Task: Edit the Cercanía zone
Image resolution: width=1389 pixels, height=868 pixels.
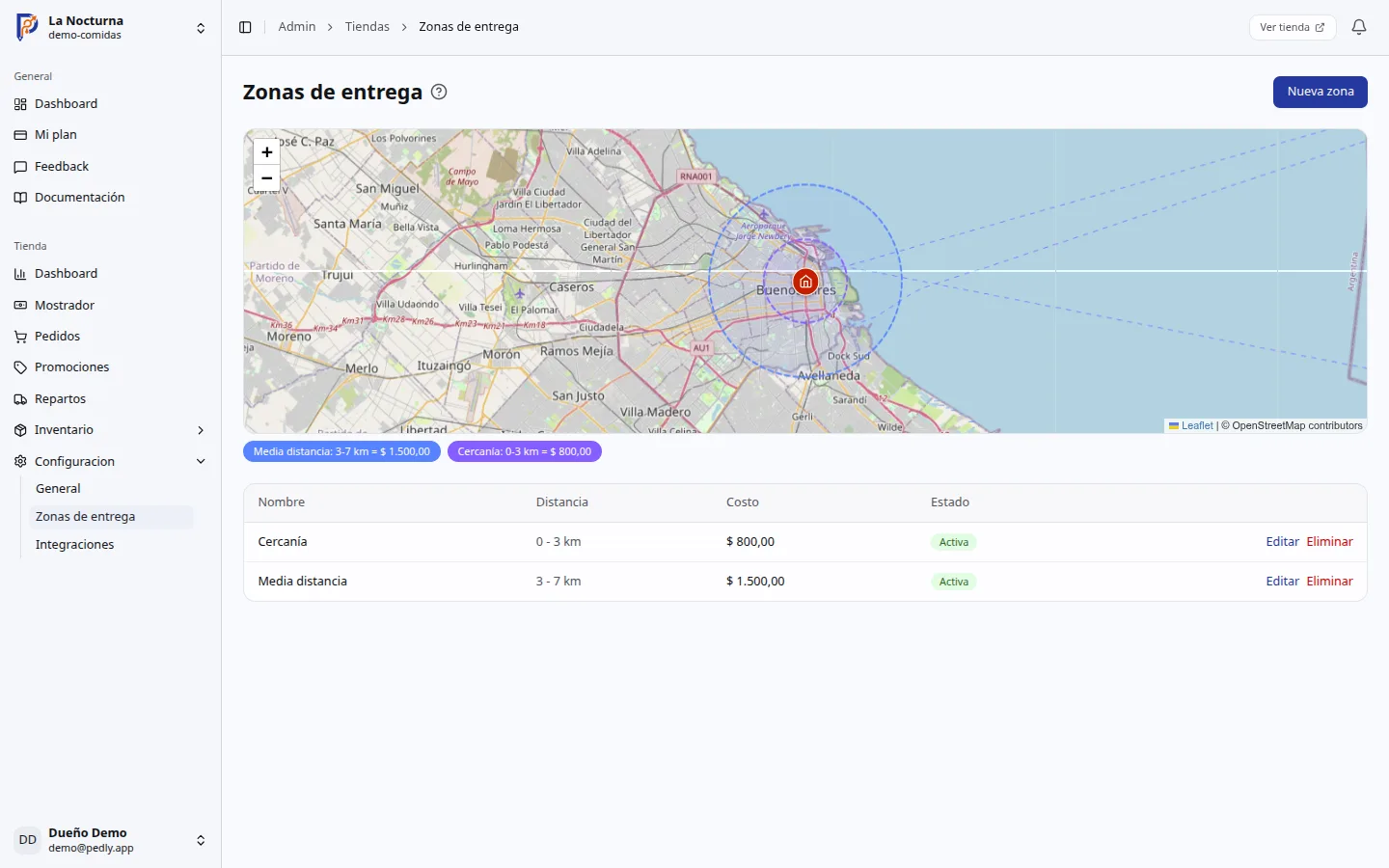Action: pyautogui.click(x=1282, y=542)
